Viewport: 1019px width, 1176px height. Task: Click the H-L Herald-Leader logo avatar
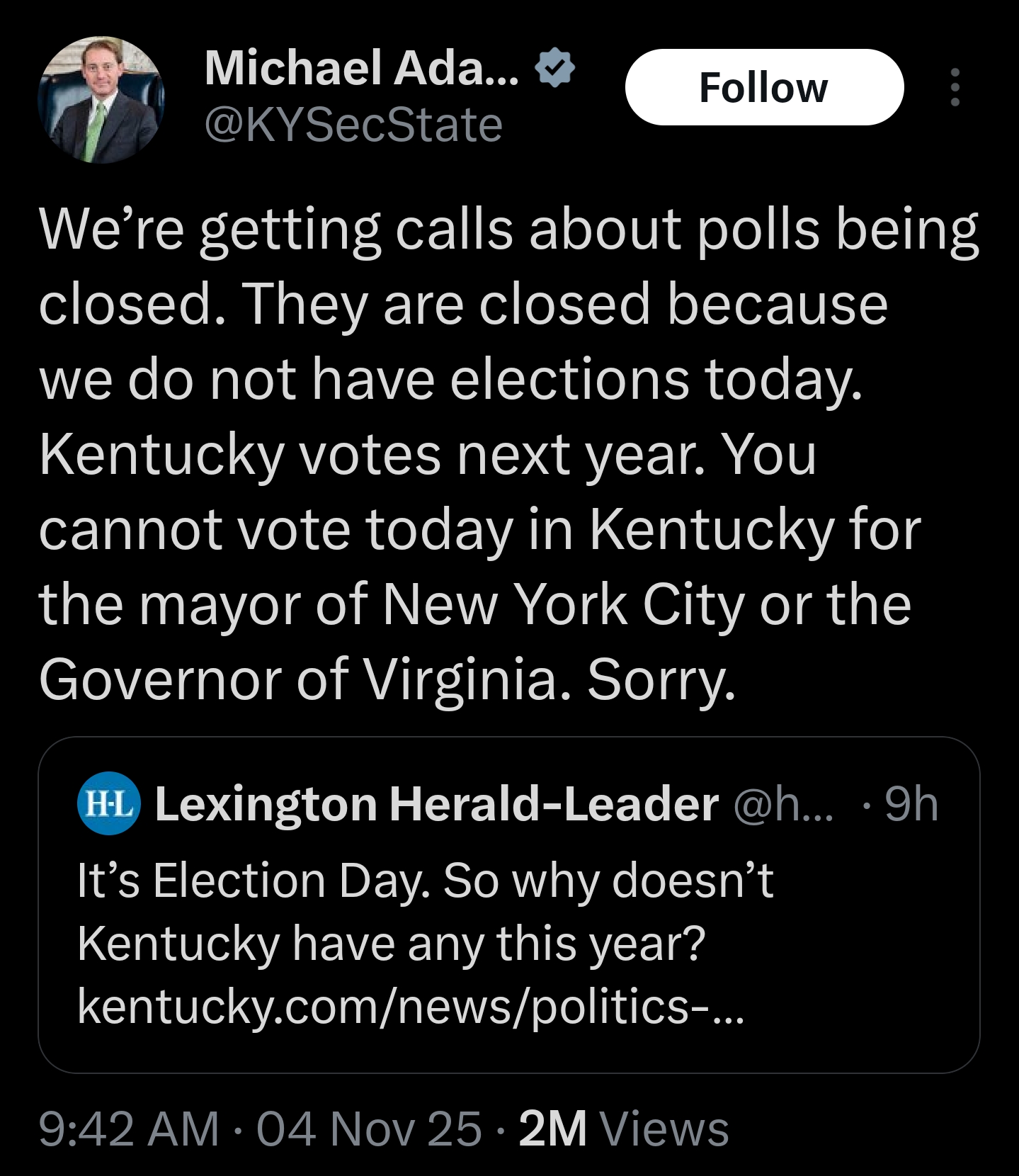click(x=108, y=803)
